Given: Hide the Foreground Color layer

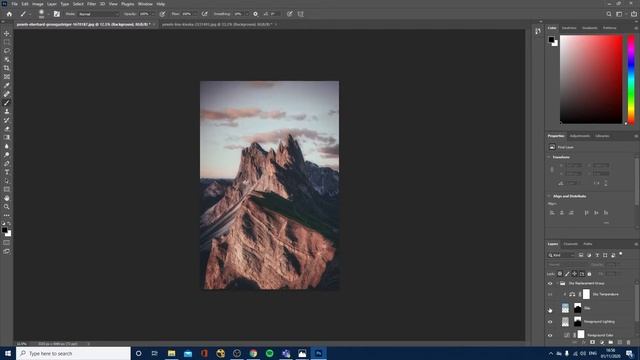Looking at the screenshot, I should (x=550, y=336).
